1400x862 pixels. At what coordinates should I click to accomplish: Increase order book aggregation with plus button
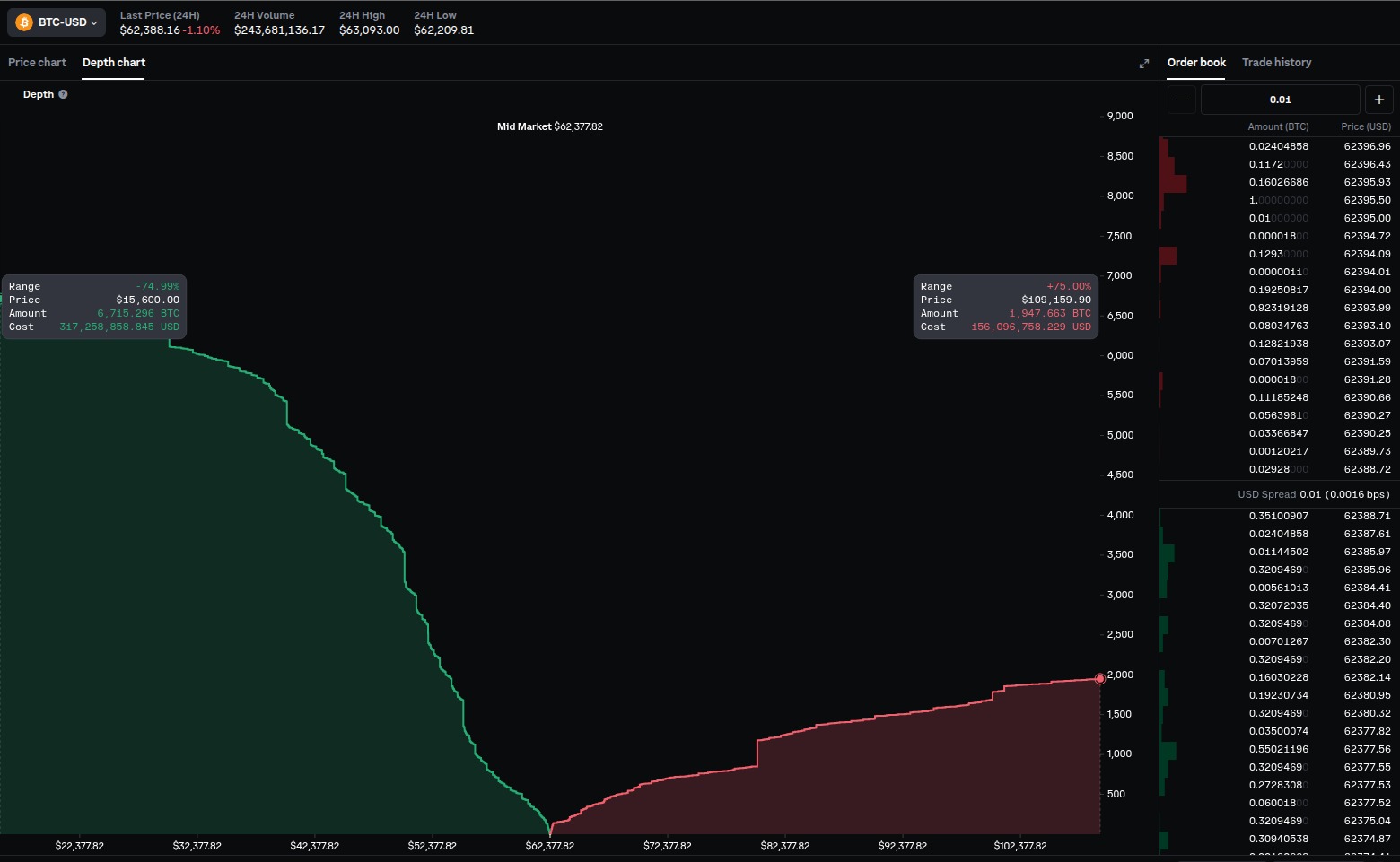coord(1379,100)
